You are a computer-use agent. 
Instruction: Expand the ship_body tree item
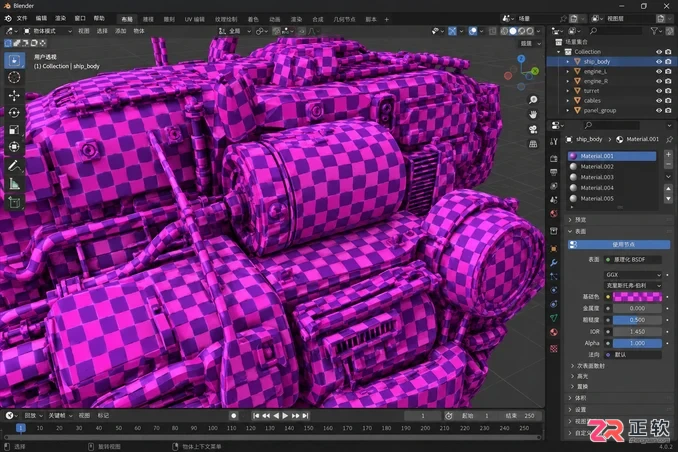568,62
